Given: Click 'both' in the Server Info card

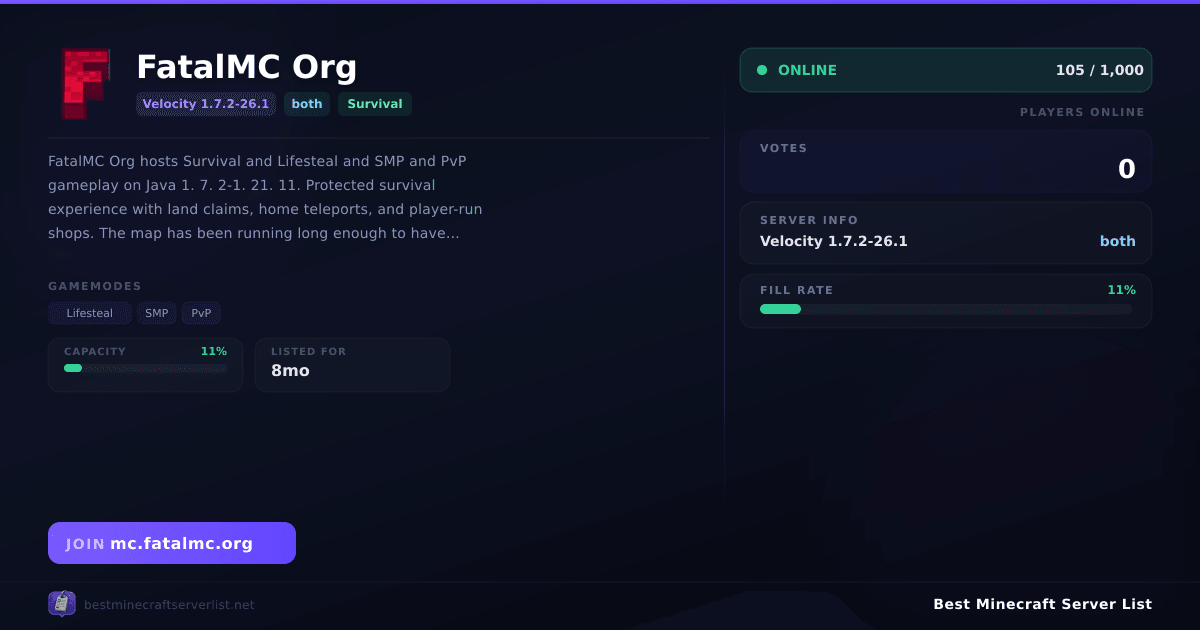Looking at the screenshot, I should tap(1118, 241).
